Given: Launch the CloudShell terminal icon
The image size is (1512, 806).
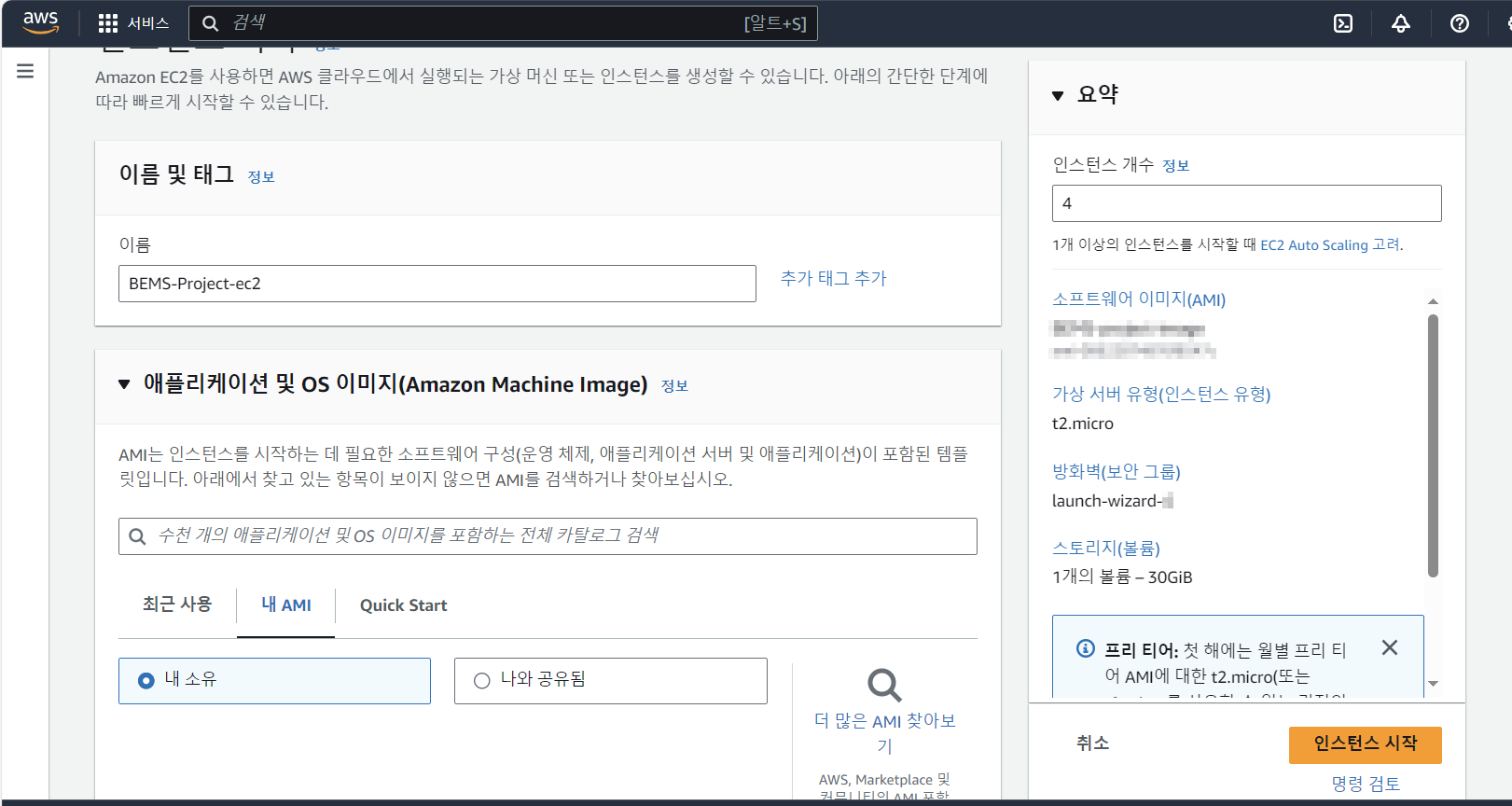Looking at the screenshot, I should (1343, 23).
